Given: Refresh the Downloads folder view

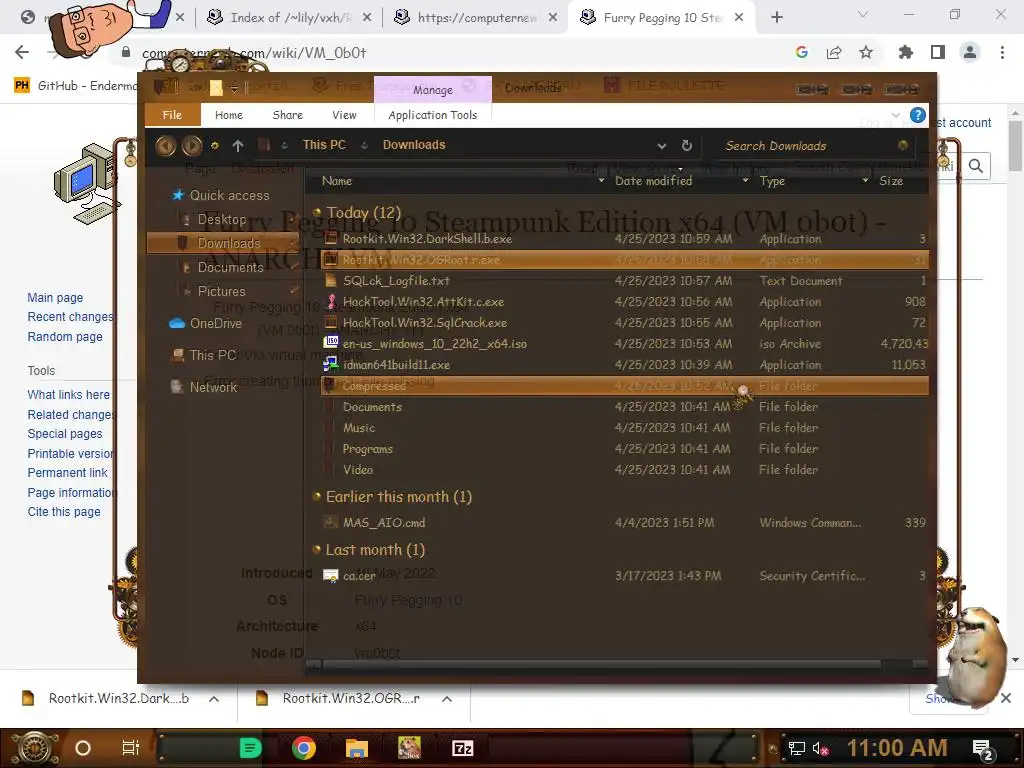Looking at the screenshot, I should (x=686, y=146).
